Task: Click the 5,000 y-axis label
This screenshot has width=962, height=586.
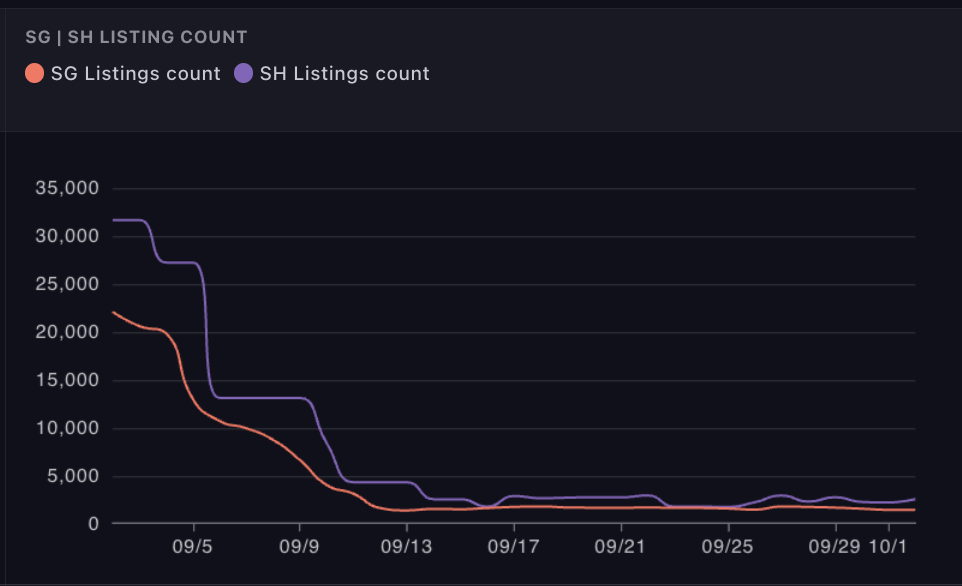Action: click(x=71, y=476)
